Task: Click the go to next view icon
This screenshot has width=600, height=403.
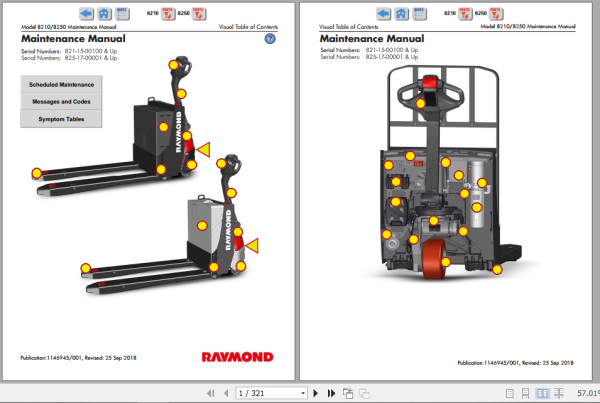Action: (364, 393)
